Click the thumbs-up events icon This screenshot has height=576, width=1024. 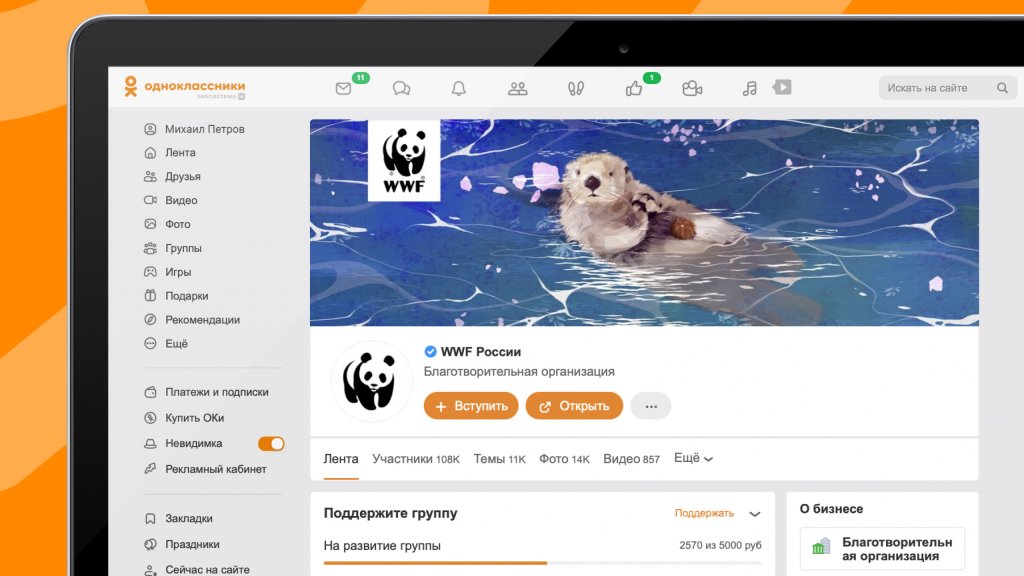[634, 88]
